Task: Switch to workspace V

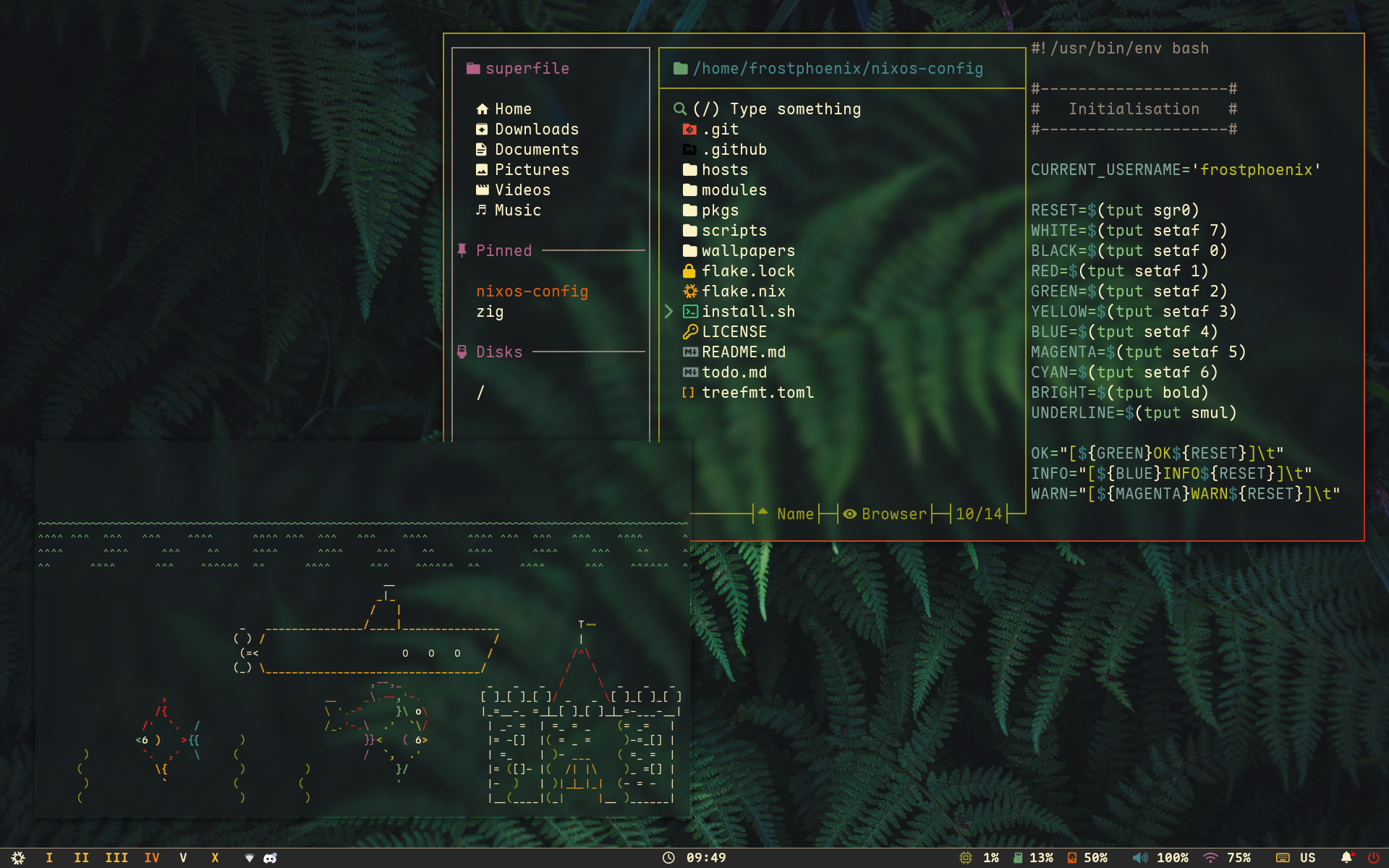Action: (x=183, y=858)
